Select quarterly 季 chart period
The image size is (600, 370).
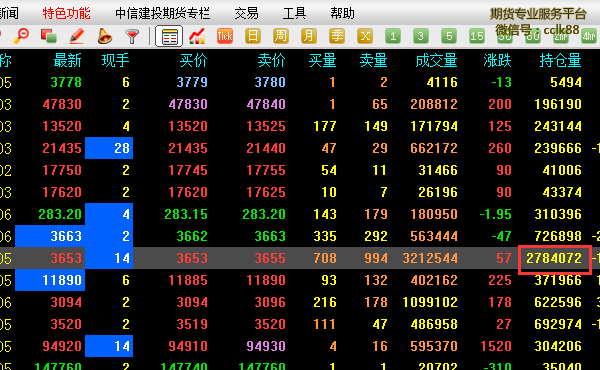(x=337, y=36)
